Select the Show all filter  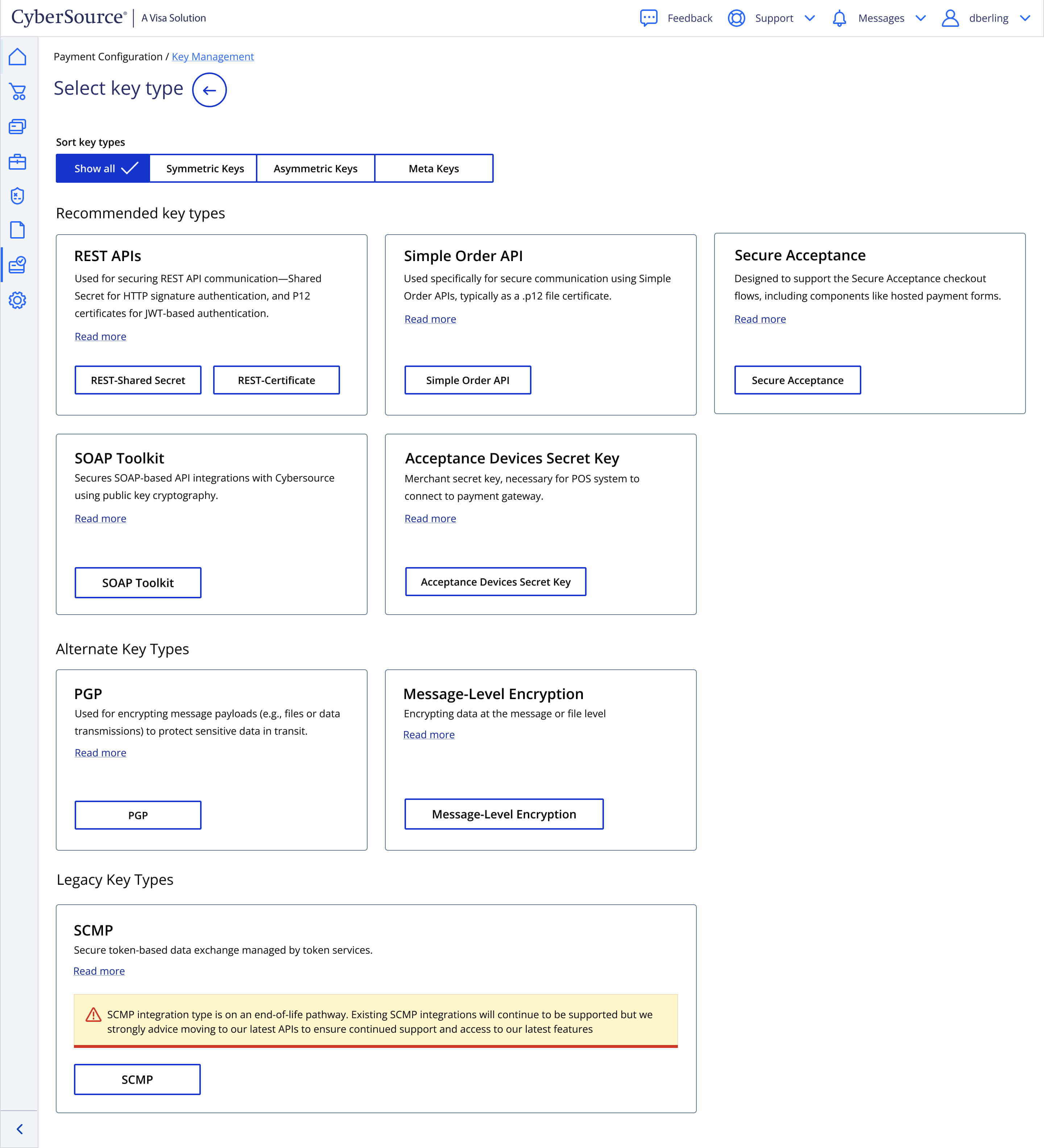click(103, 169)
